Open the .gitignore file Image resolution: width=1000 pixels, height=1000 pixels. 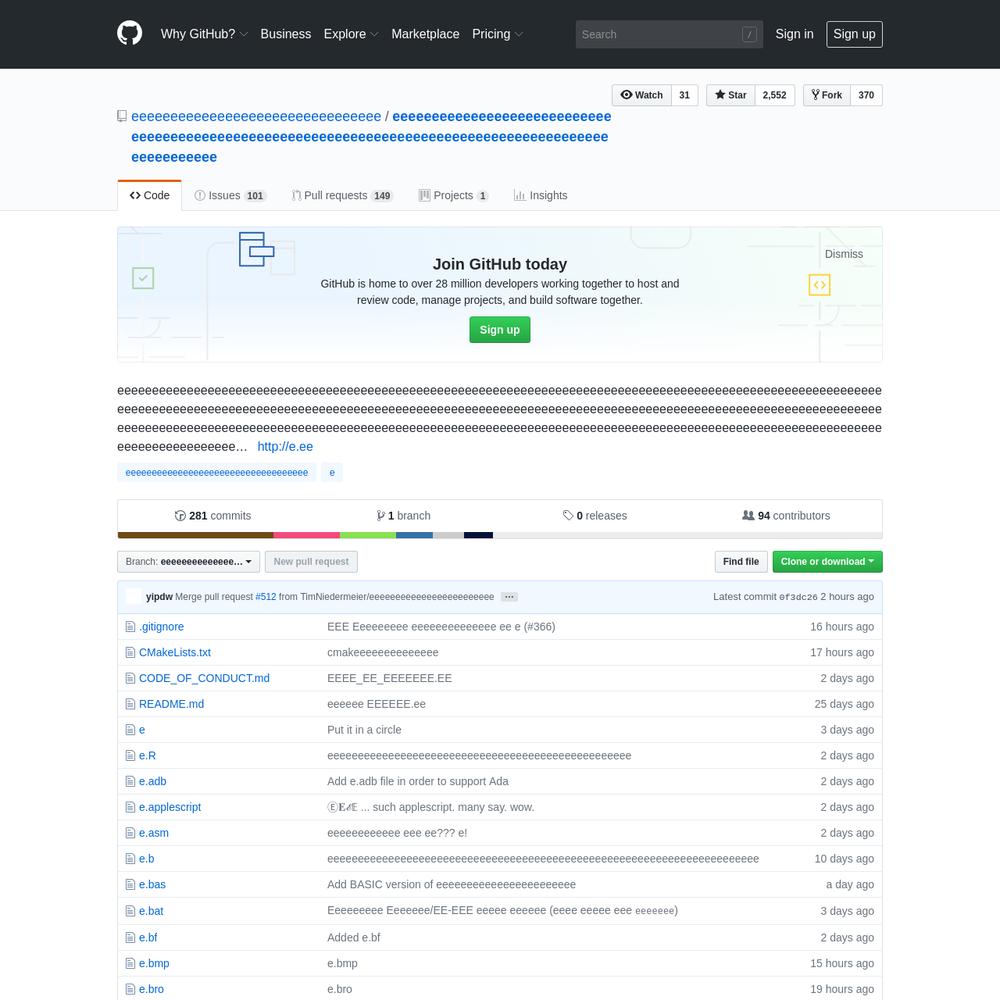click(161, 627)
